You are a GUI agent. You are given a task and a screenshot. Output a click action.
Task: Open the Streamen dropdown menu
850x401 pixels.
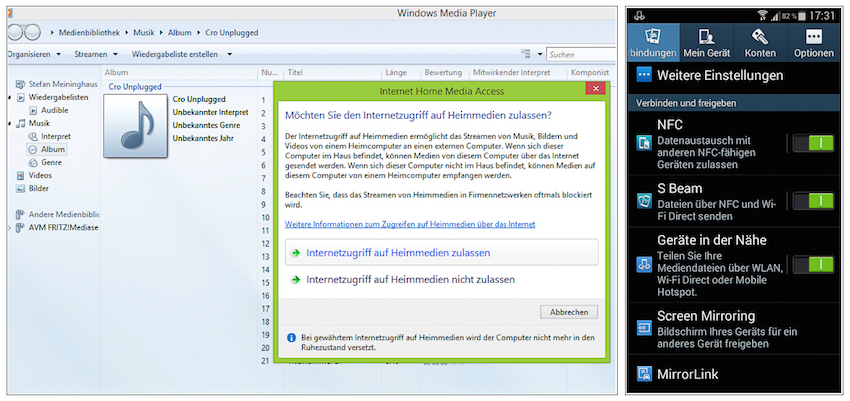[96, 54]
